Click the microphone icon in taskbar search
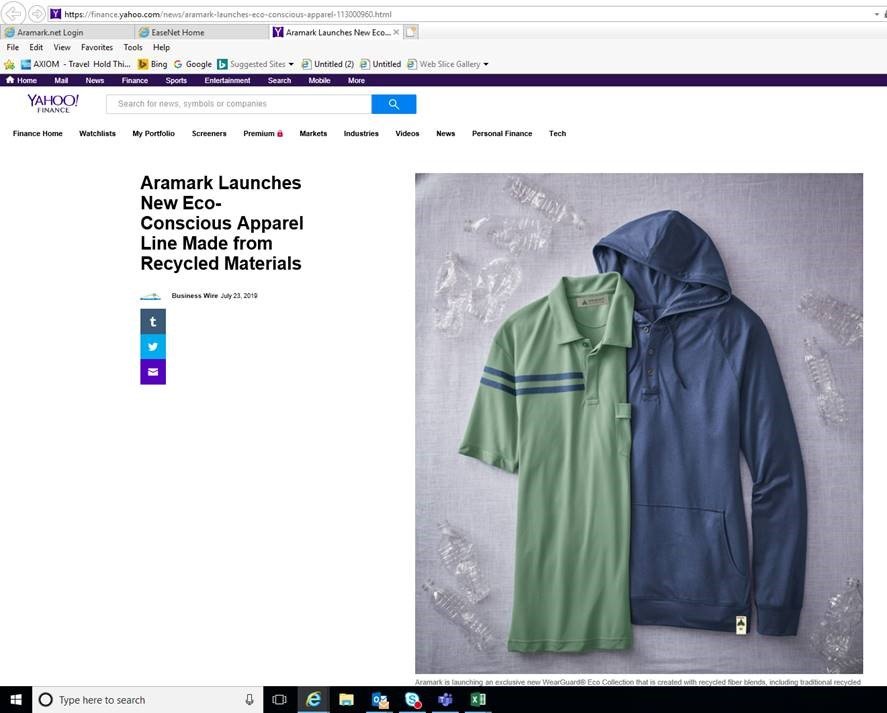This screenshot has height=713, width=887. pyautogui.click(x=249, y=699)
